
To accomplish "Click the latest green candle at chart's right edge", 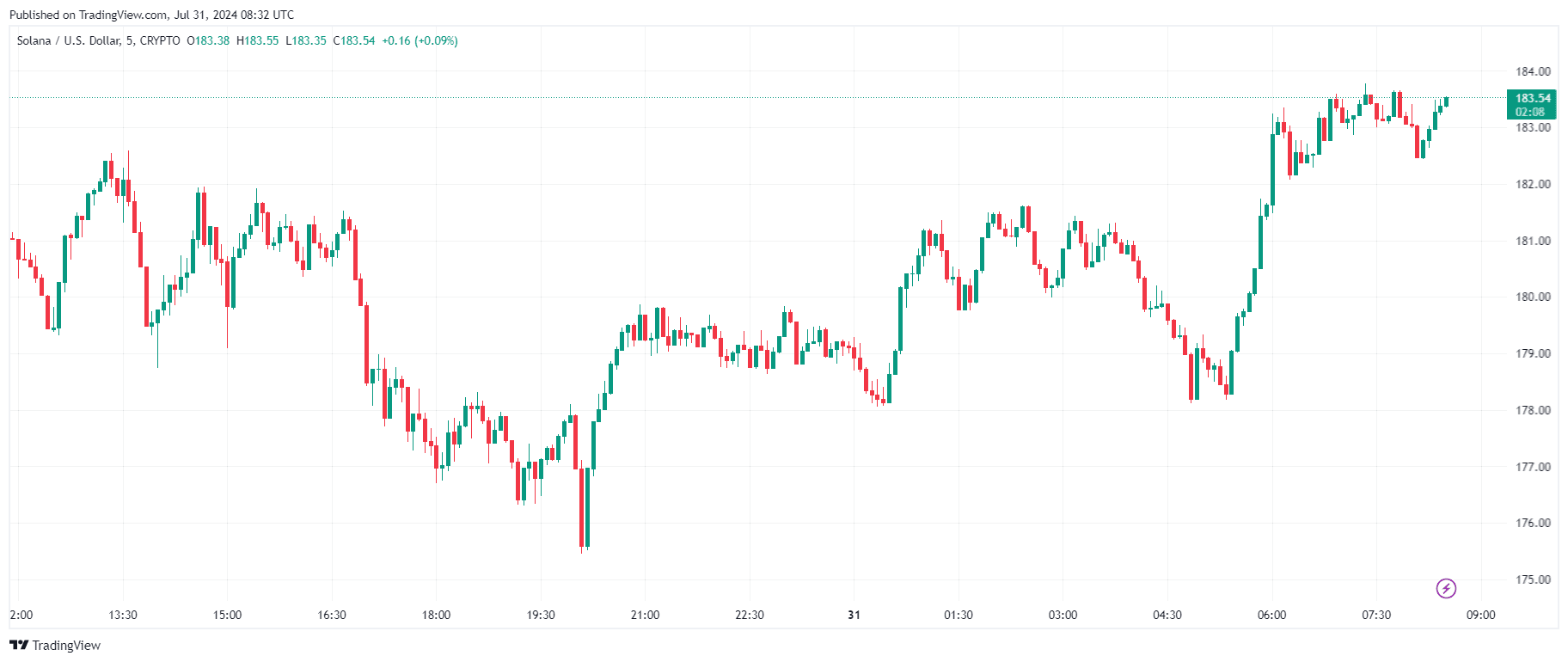I will (x=1447, y=101).
